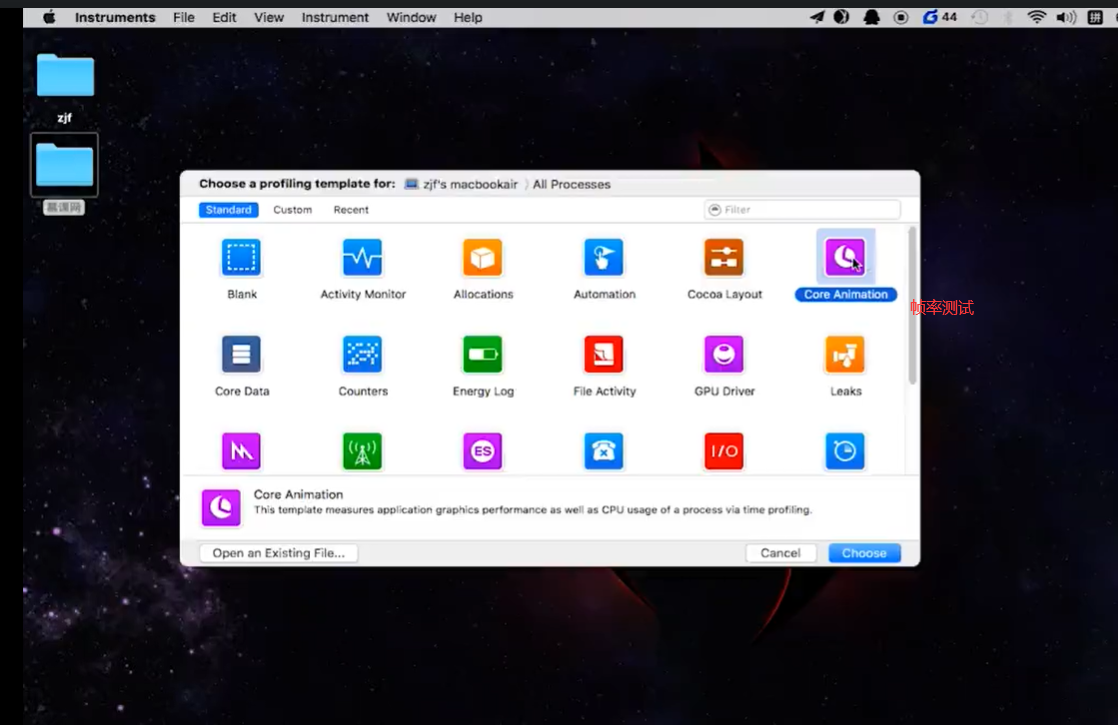
Task: Open the Edit menu
Action: [x=224, y=17]
